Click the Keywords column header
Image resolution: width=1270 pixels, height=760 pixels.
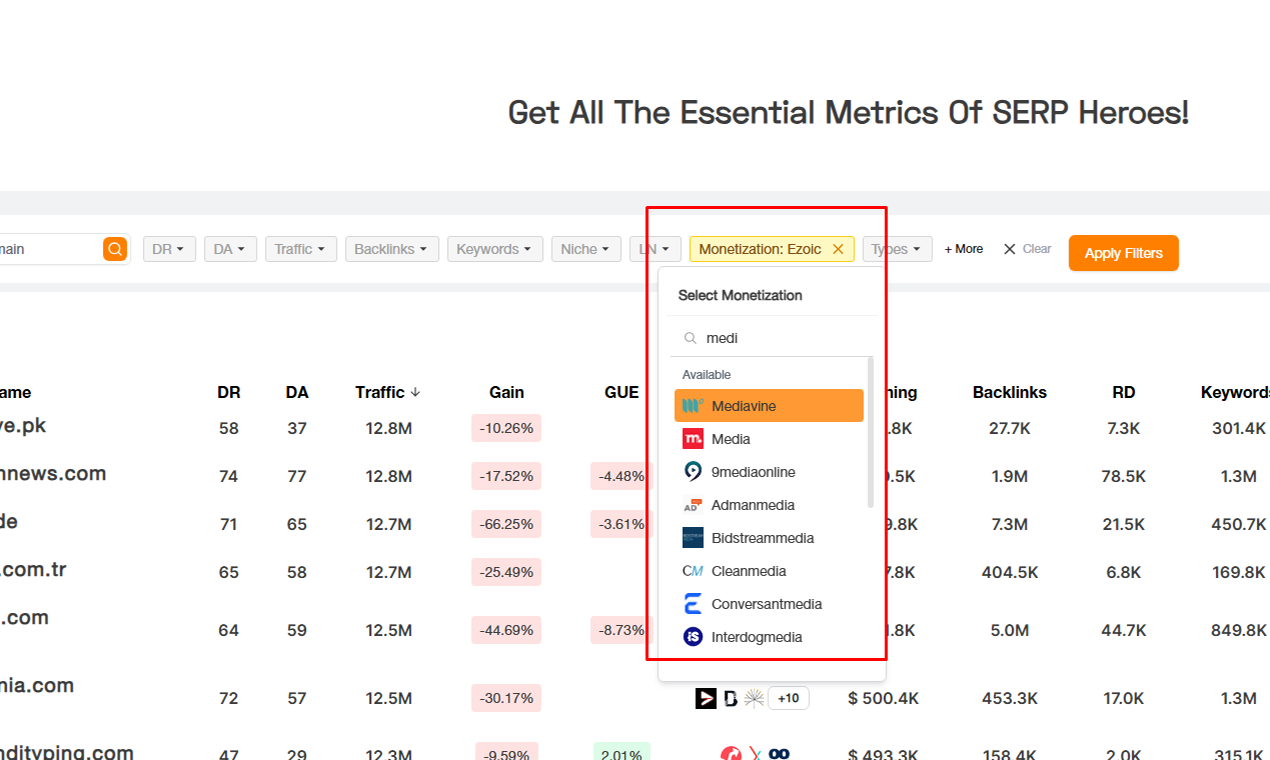pyautogui.click(x=1236, y=392)
